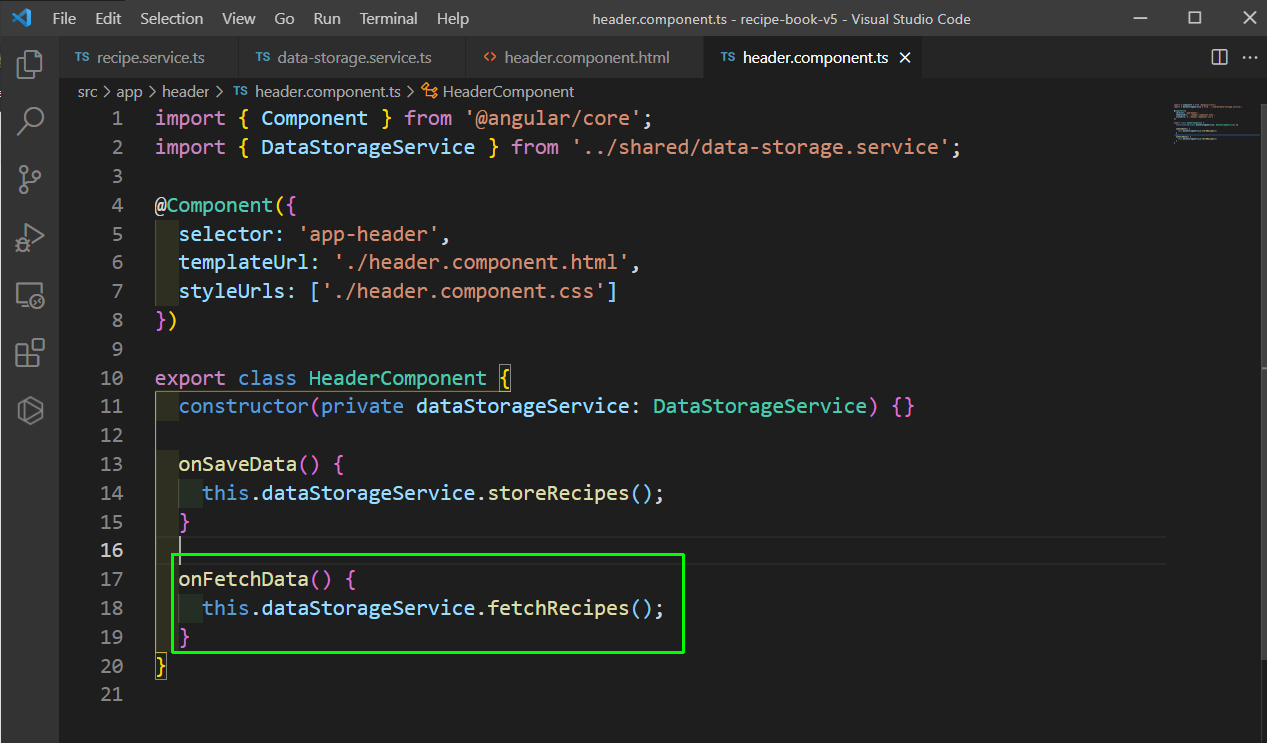Select the header.component.ts tab
This screenshot has height=743, width=1267.
click(813, 58)
